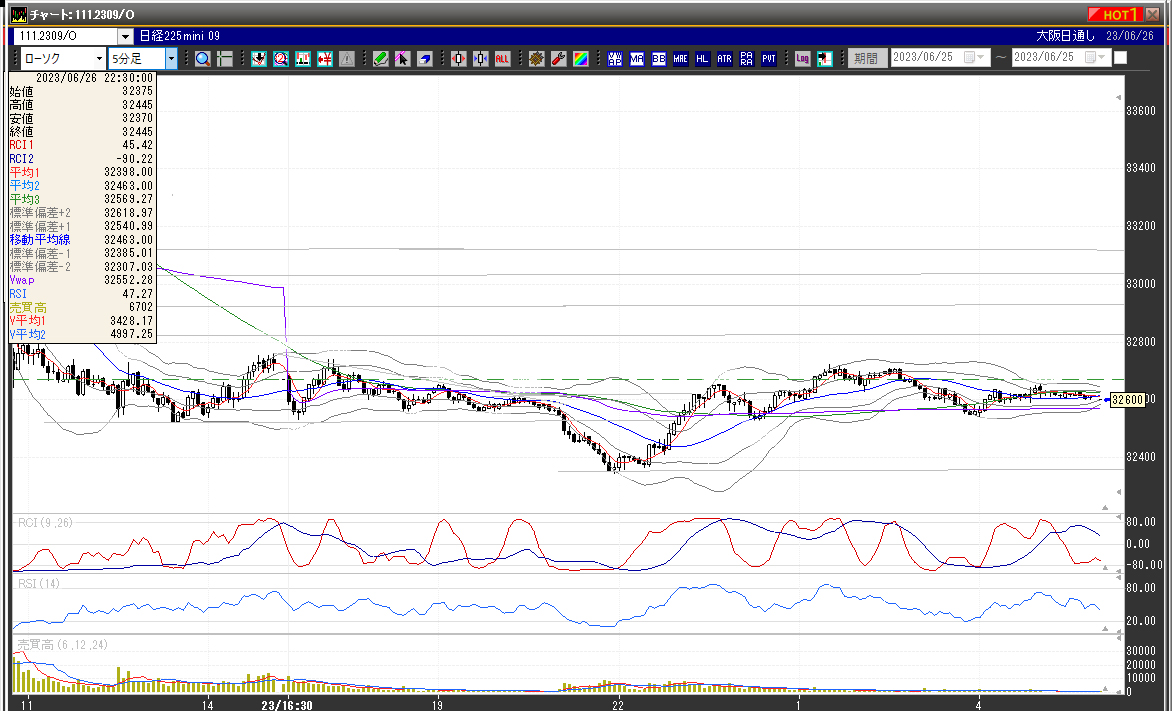The width and height of the screenshot is (1172, 711).
Task: Click the 23/16:30 time axis label
Action: (x=286, y=705)
